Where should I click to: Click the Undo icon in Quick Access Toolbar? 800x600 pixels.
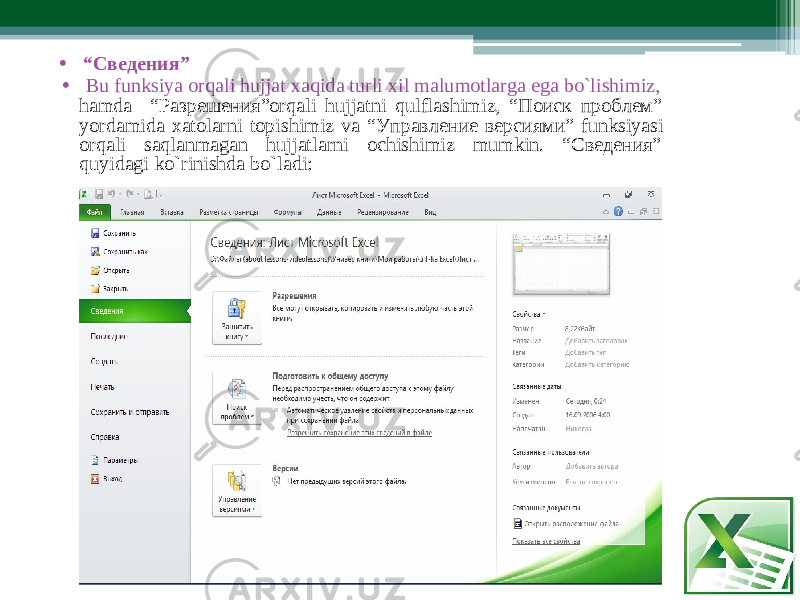tap(112, 194)
